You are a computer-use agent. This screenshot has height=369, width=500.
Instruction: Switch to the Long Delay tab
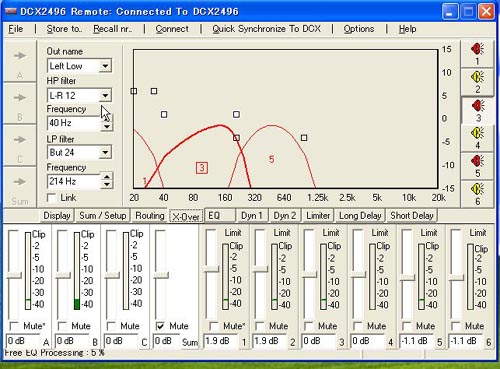click(360, 216)
